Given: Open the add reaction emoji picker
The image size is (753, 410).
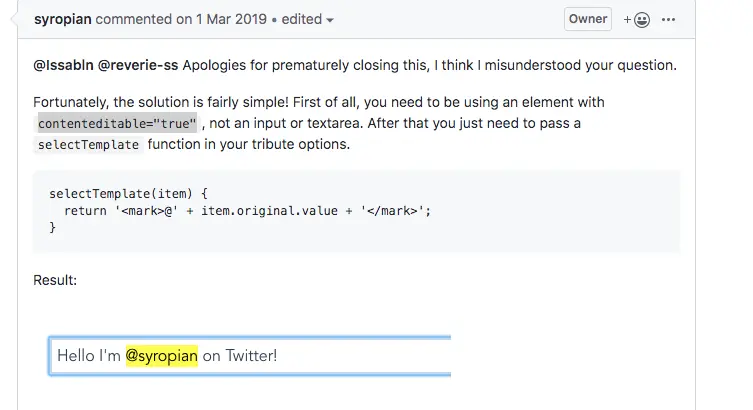Looking at the screenshot, I should point(636,19).
